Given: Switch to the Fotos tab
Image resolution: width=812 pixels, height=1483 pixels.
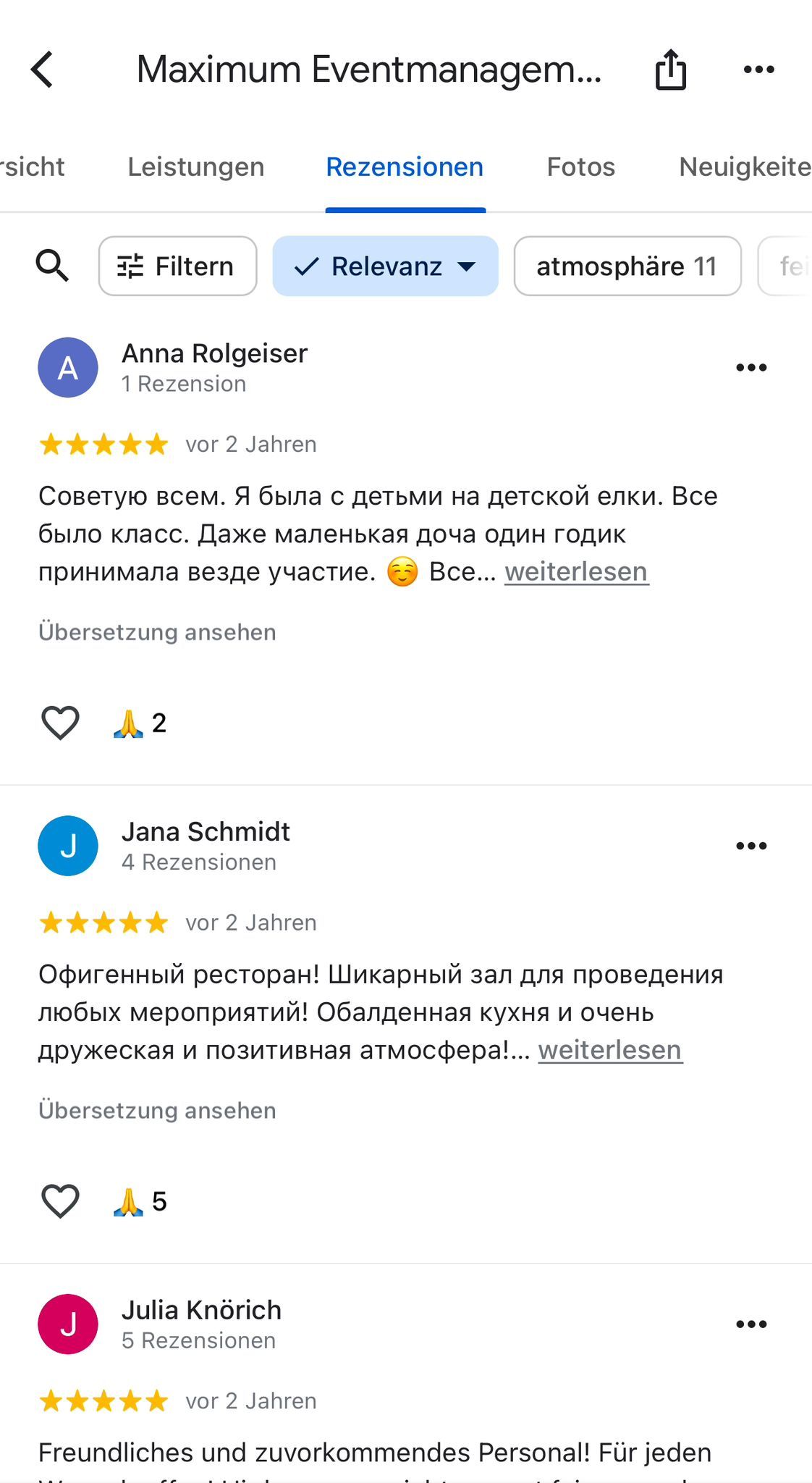Looking at the screenshot, I should (580, 167).
